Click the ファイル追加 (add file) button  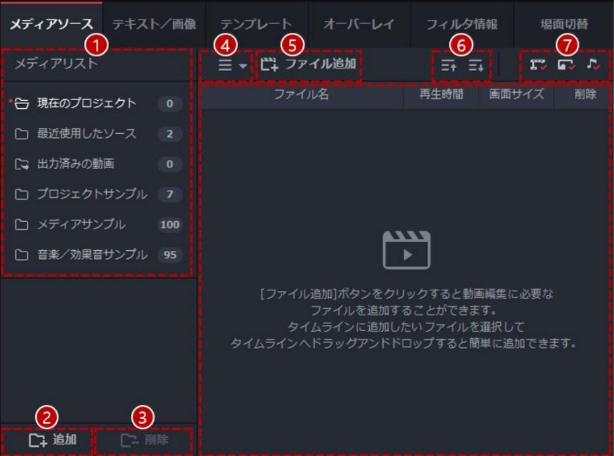pyautogui.click(x=309, y=65)
